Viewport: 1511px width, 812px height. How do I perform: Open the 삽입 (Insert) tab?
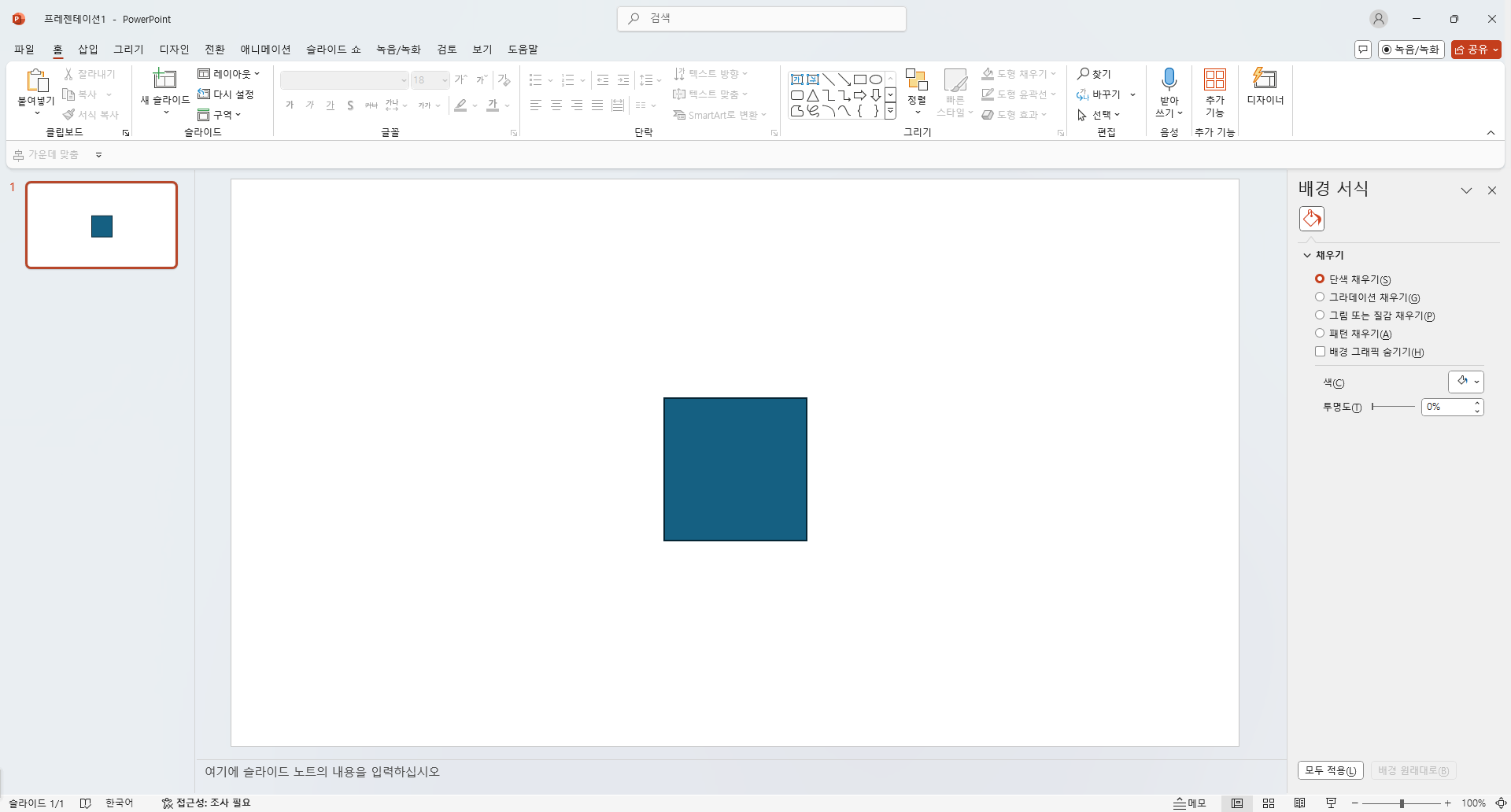pyautogui.click(x=88, y=50)
